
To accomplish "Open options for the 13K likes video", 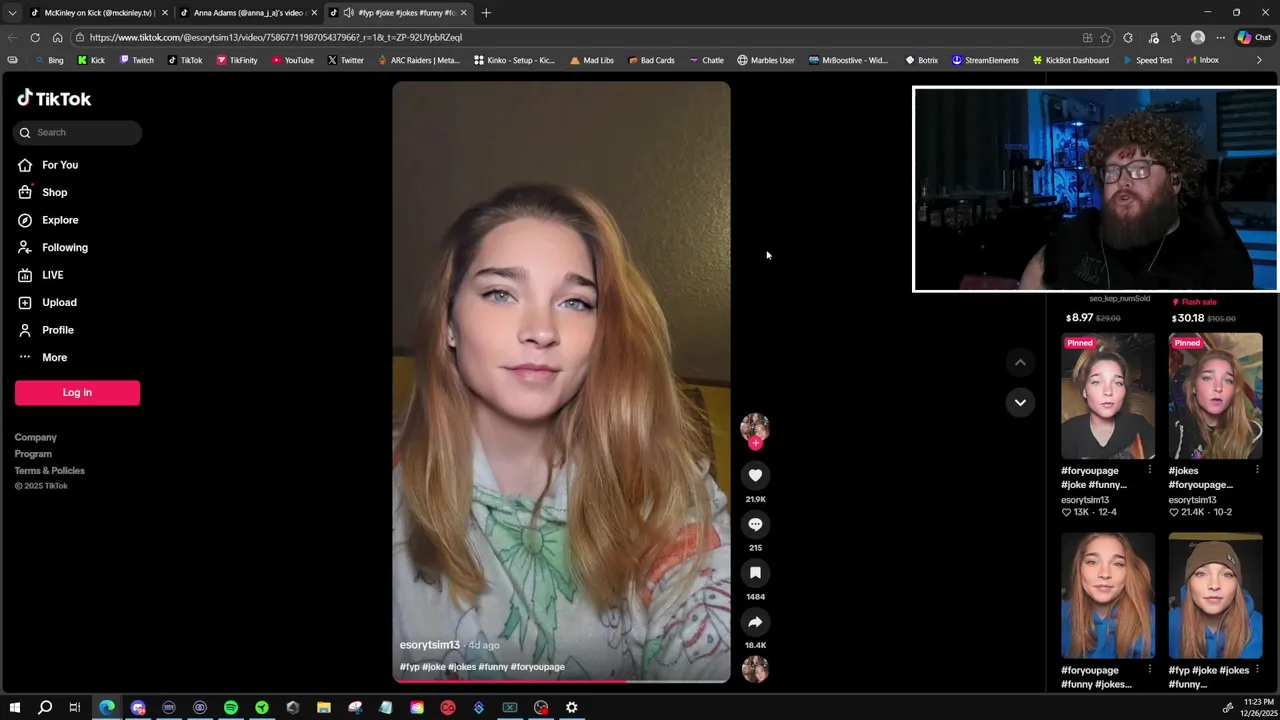I will point(1149,470).
